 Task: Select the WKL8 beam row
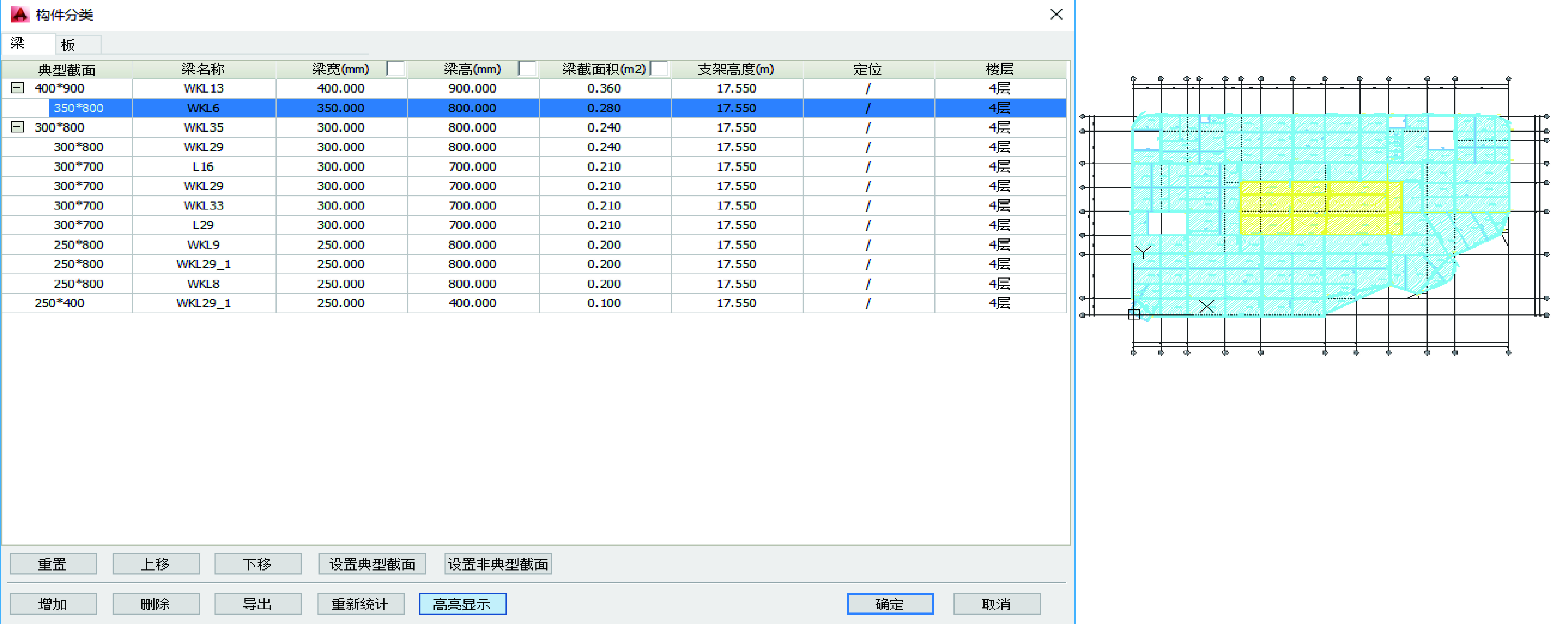[534, 283]
